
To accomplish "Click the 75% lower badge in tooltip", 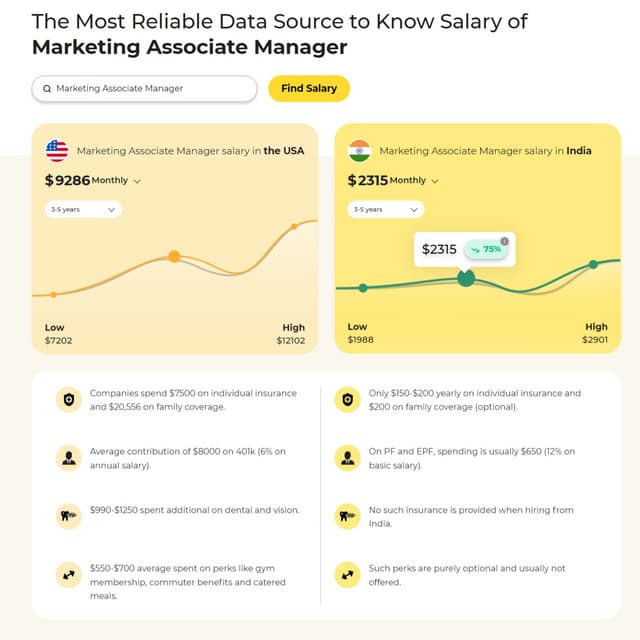I will tap(486, 250).
